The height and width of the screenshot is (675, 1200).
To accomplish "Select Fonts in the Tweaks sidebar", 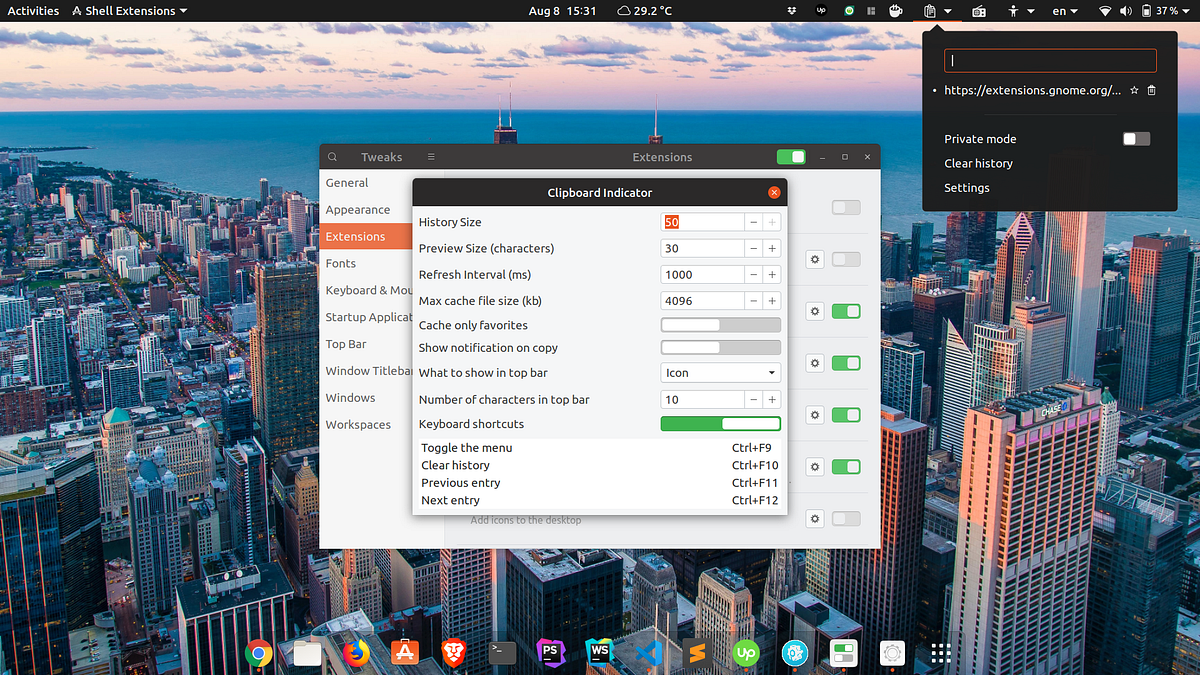I will click(x=340, y=263).
